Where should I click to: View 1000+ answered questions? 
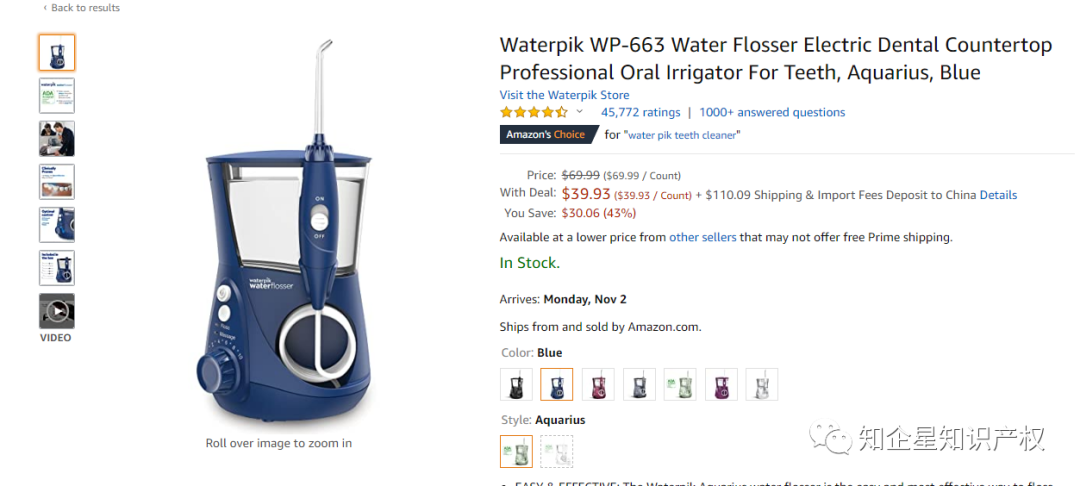[772, 112]
